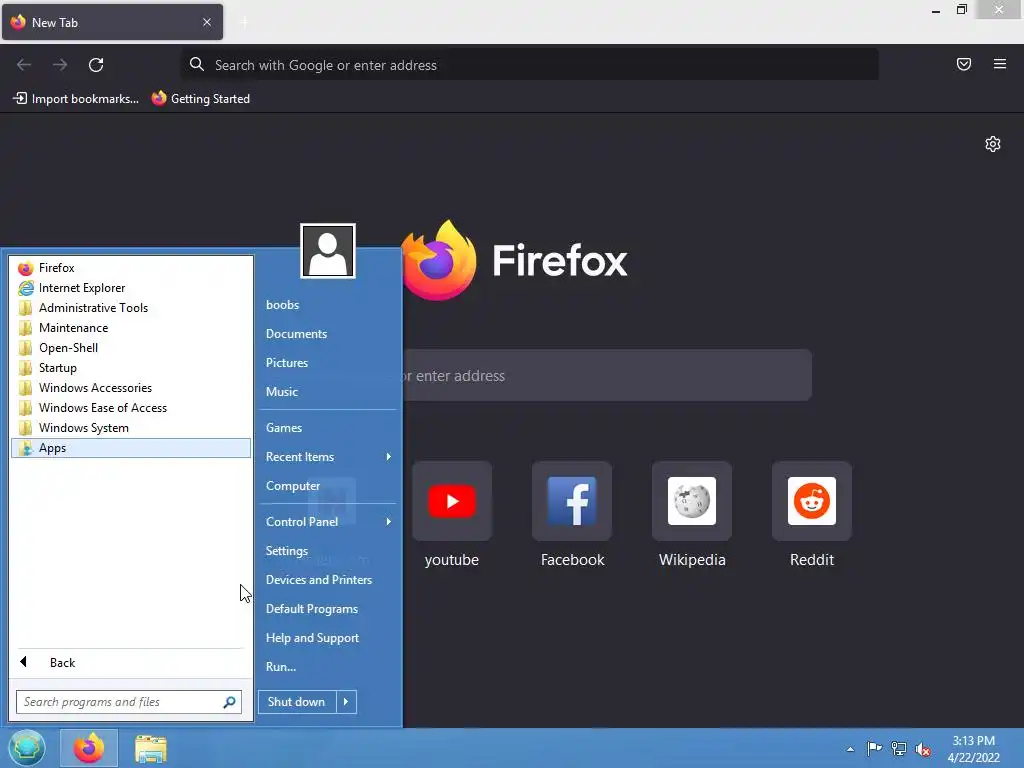Open File Explorer from the taskbar
This screenshot has width=1024, height=768.
[151, 749]
